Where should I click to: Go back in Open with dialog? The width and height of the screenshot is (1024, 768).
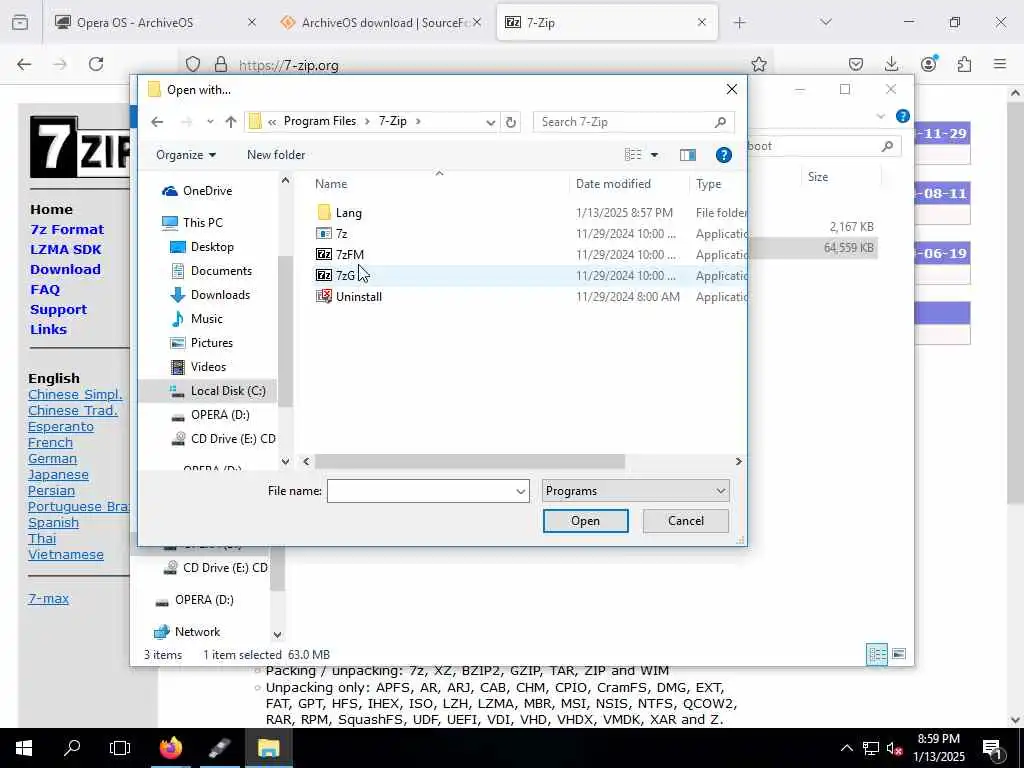pos(157,121)
